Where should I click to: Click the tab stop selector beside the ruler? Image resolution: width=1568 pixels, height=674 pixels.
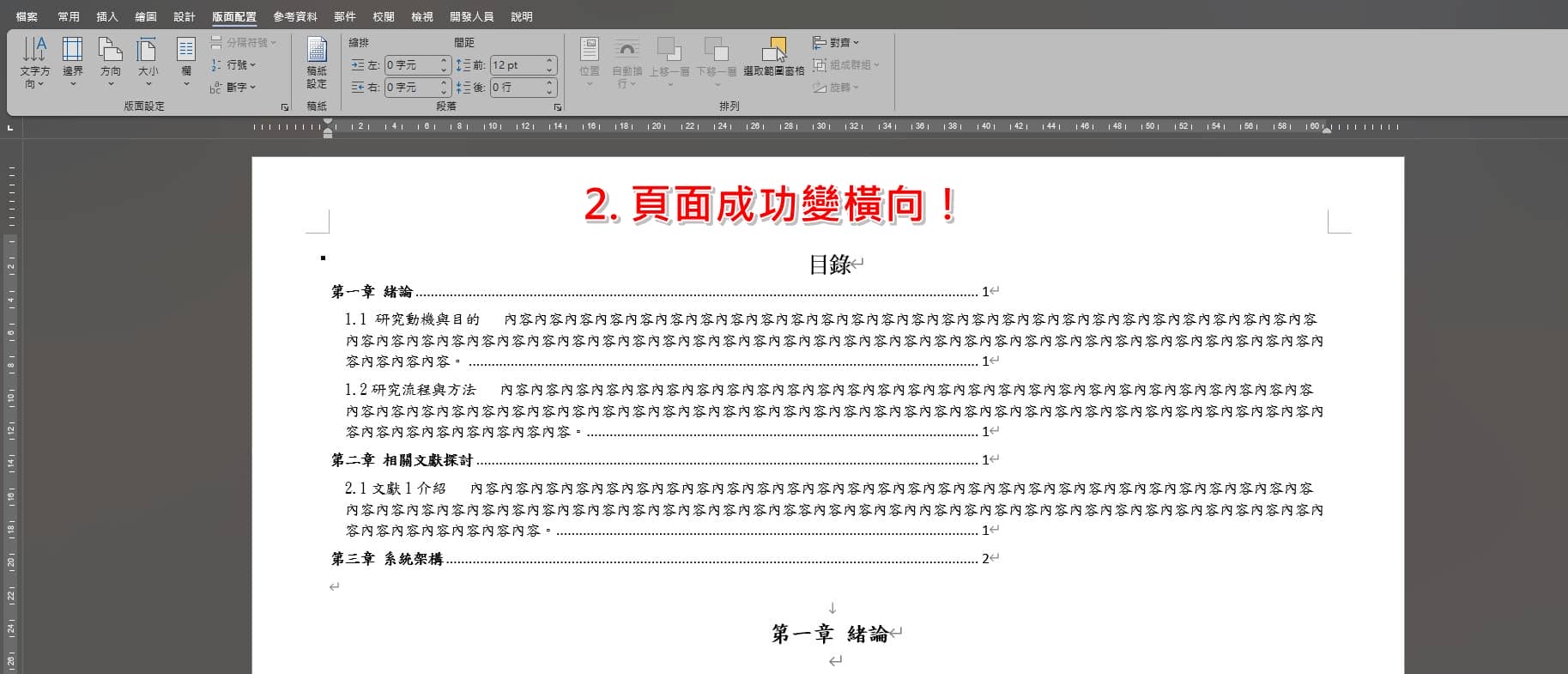point(10,127)
